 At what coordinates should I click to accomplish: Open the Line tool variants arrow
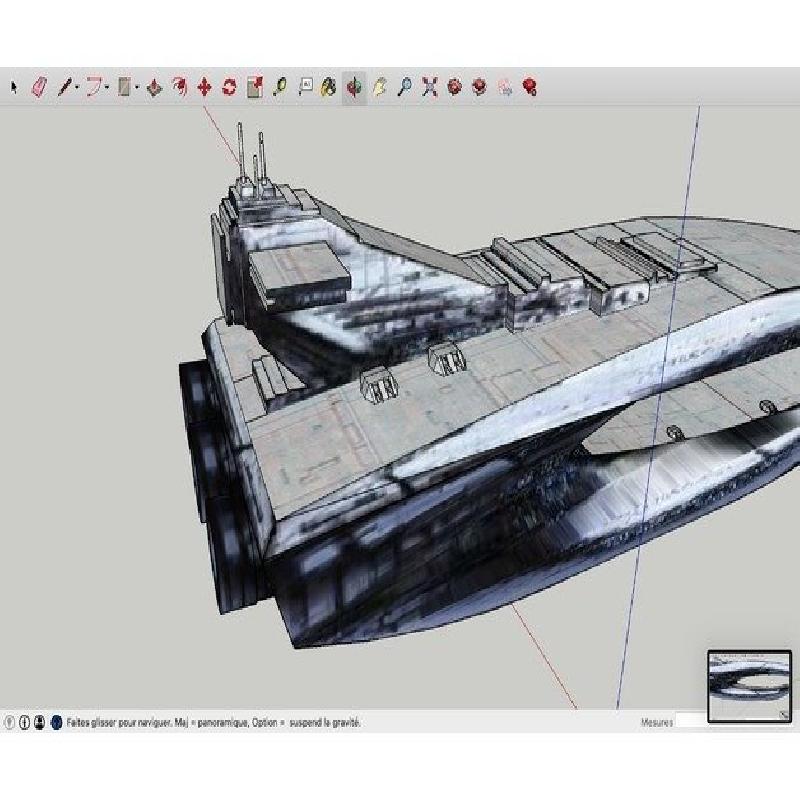(x=77, y=87)
